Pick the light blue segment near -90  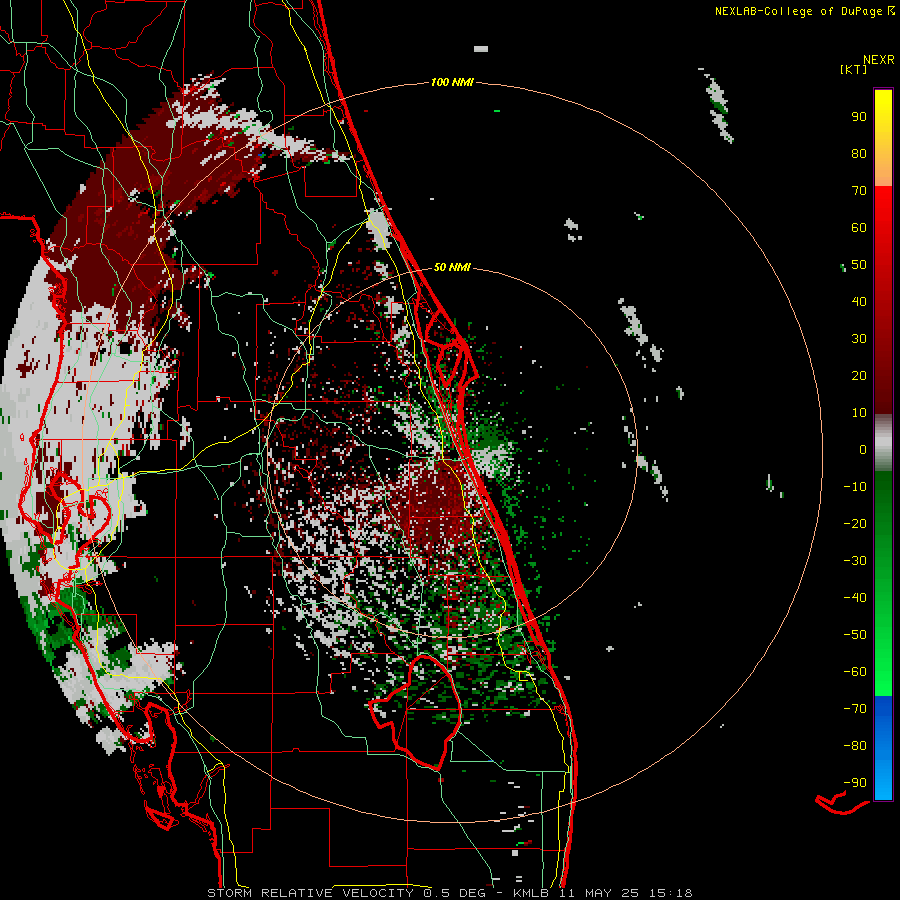coord(883,781)
